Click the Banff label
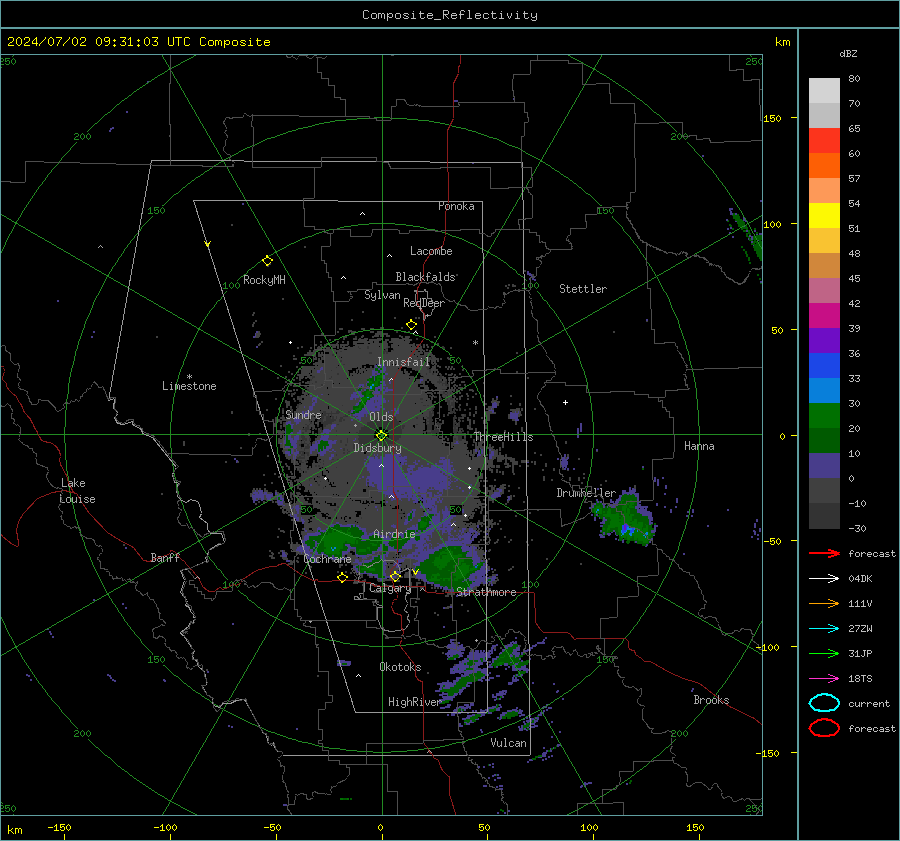 coord(165,557)
